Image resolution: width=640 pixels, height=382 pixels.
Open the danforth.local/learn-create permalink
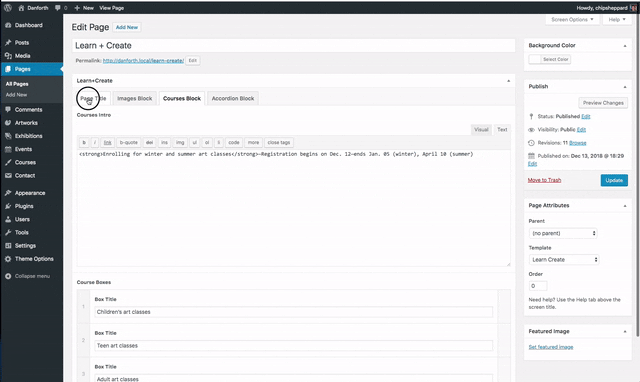coord(143,60)
